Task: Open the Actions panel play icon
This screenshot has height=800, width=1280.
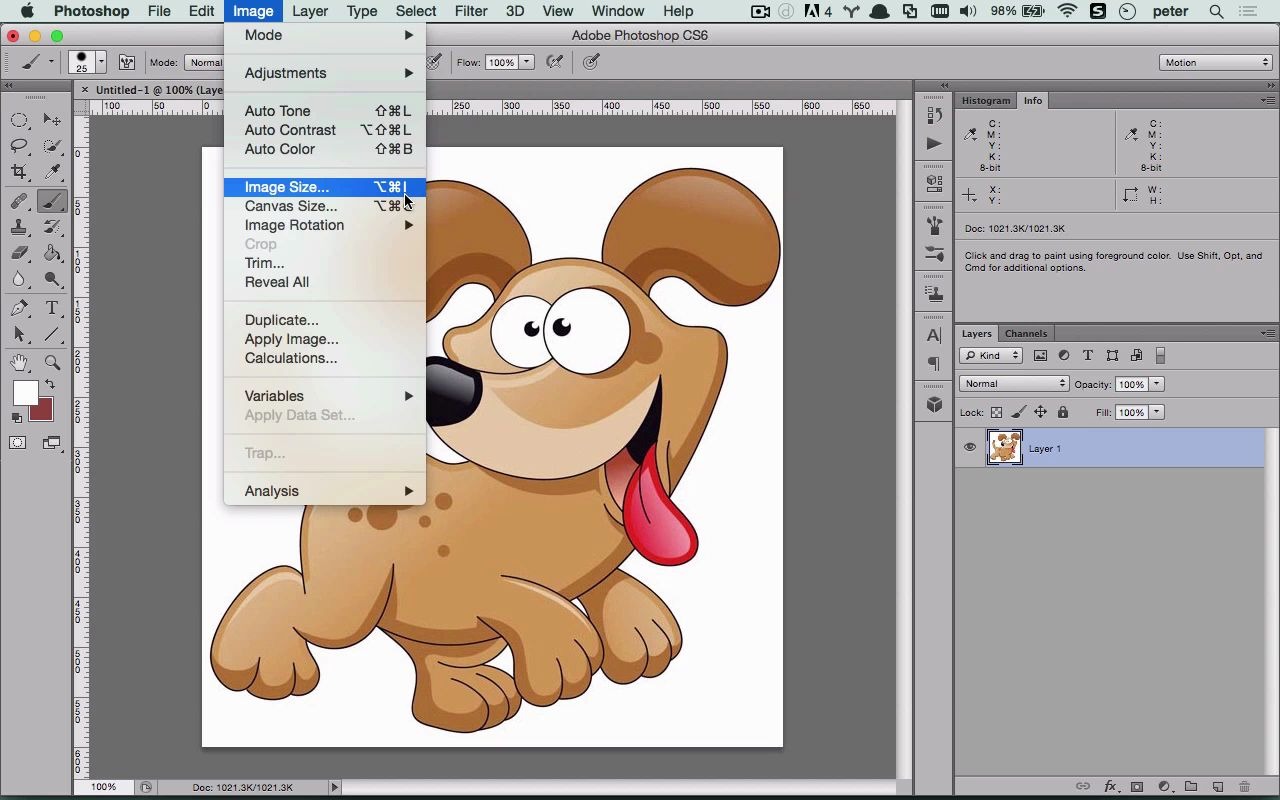Action: (935, 143)
